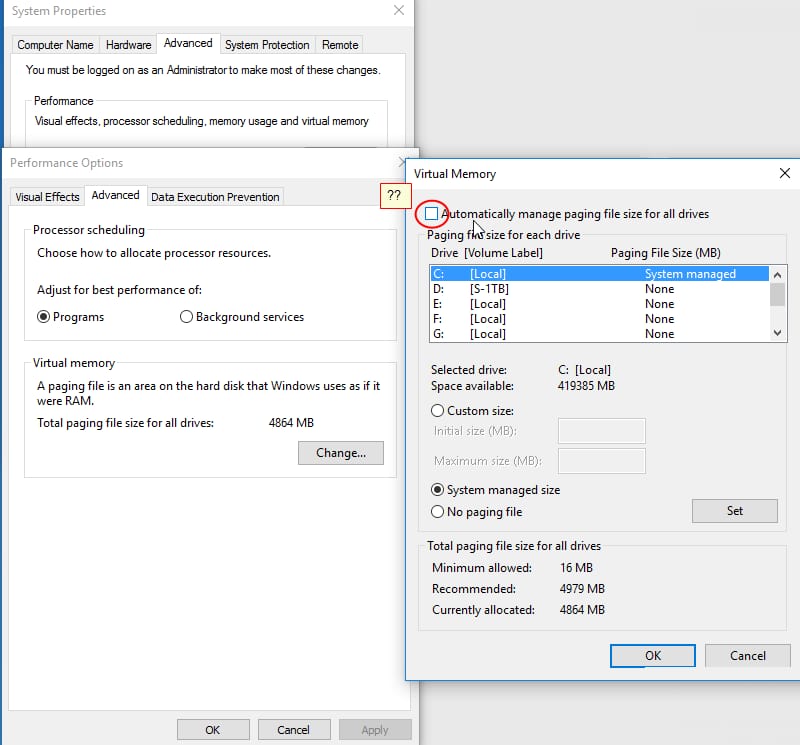
Task: Switch to Hardware tab in System Properties
Action: coord(129,45)
